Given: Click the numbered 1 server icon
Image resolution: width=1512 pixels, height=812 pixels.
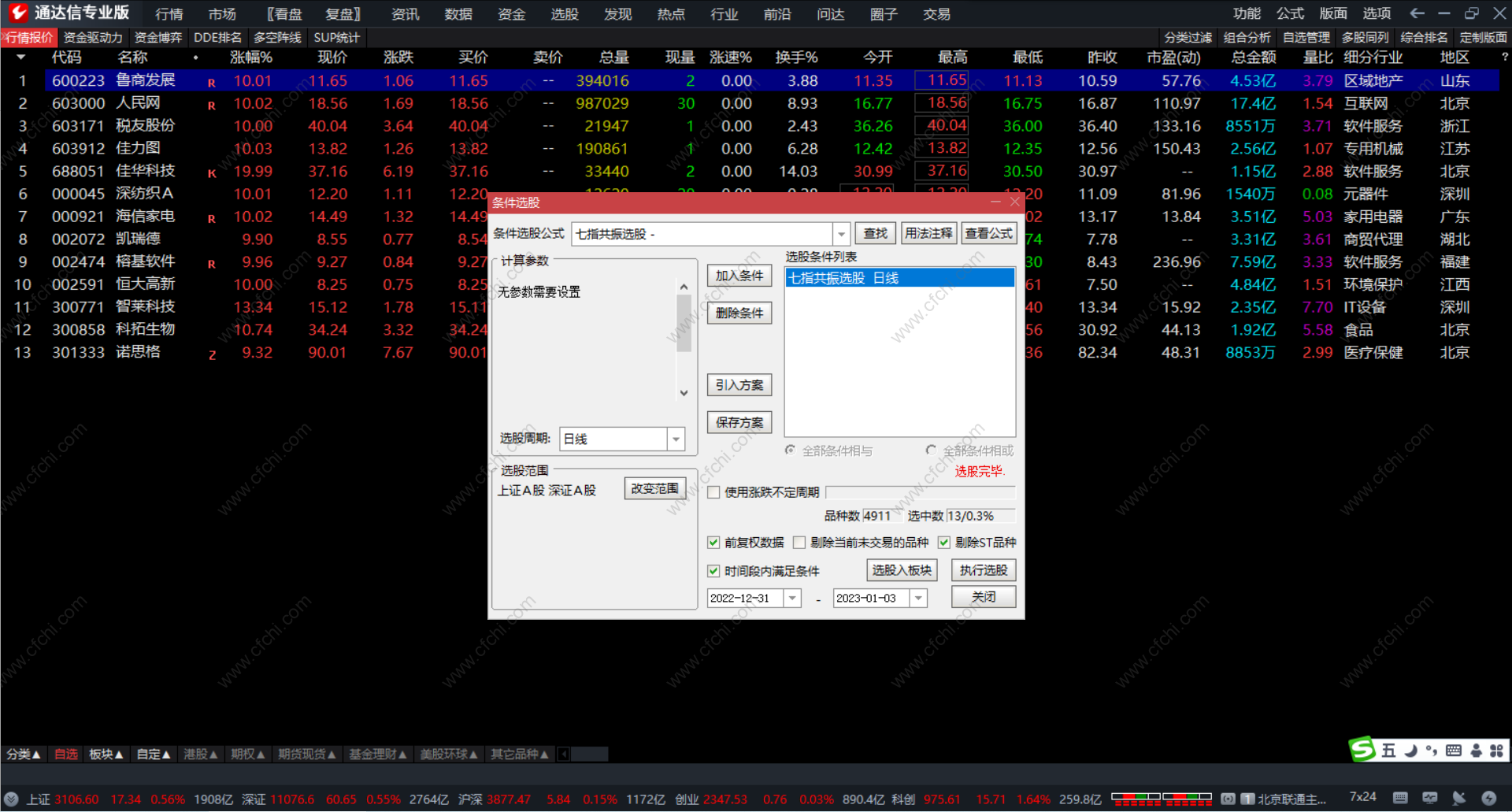Looking at the screenshot, I should point(1247,799).
